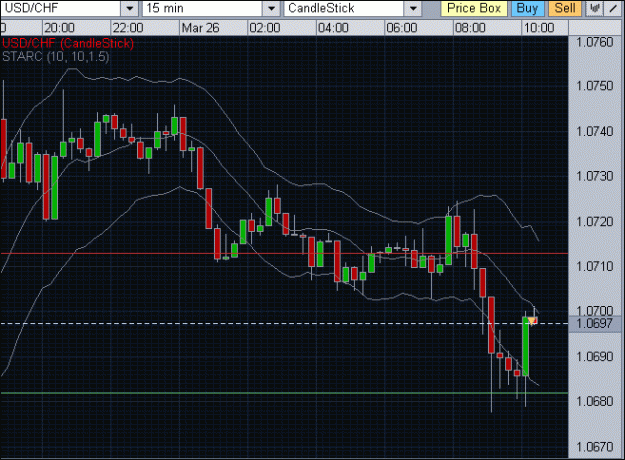This screenshot has height=460, width=625.
Task: Click the Buy button
Action: tap(527, 8)
